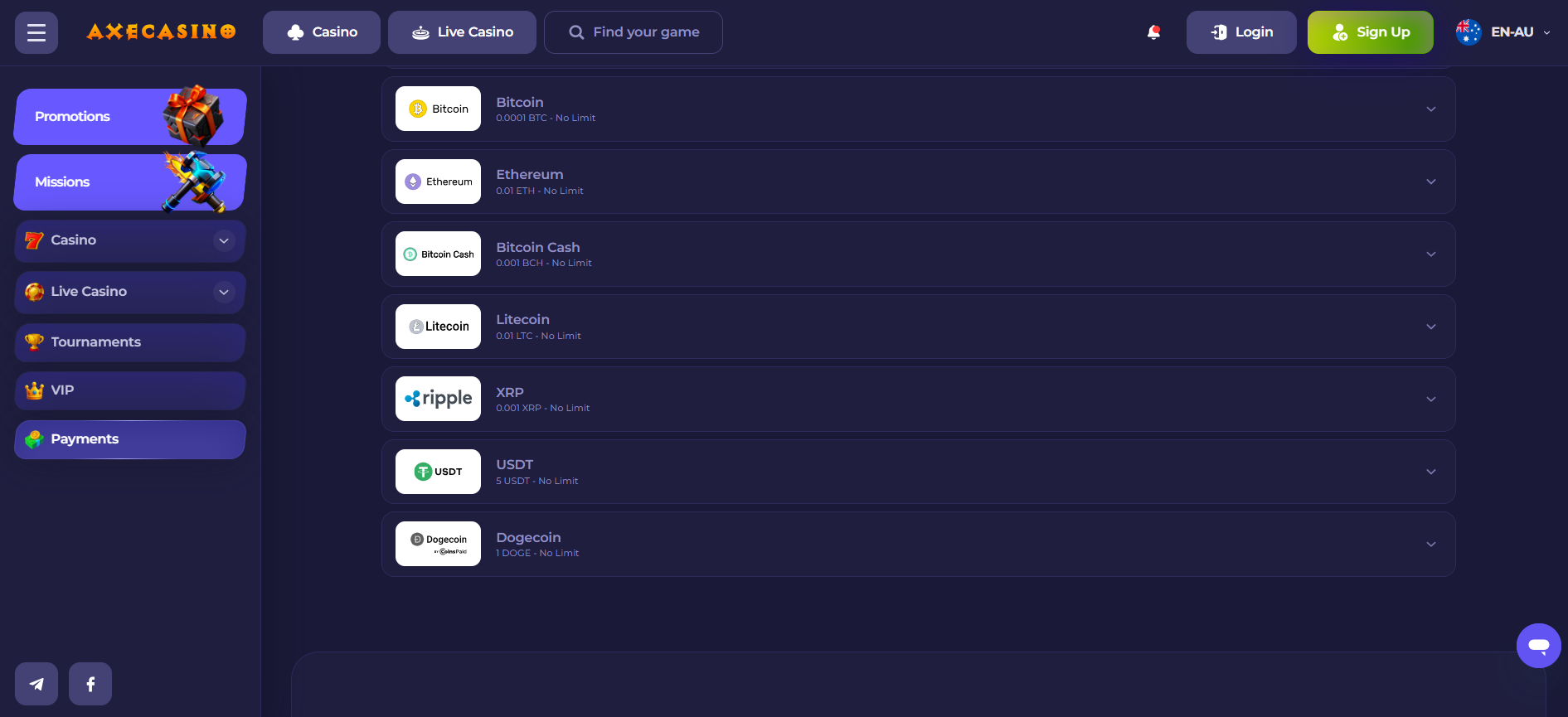
Task: Click the USDT logo tile
Action: pos(438,472)
